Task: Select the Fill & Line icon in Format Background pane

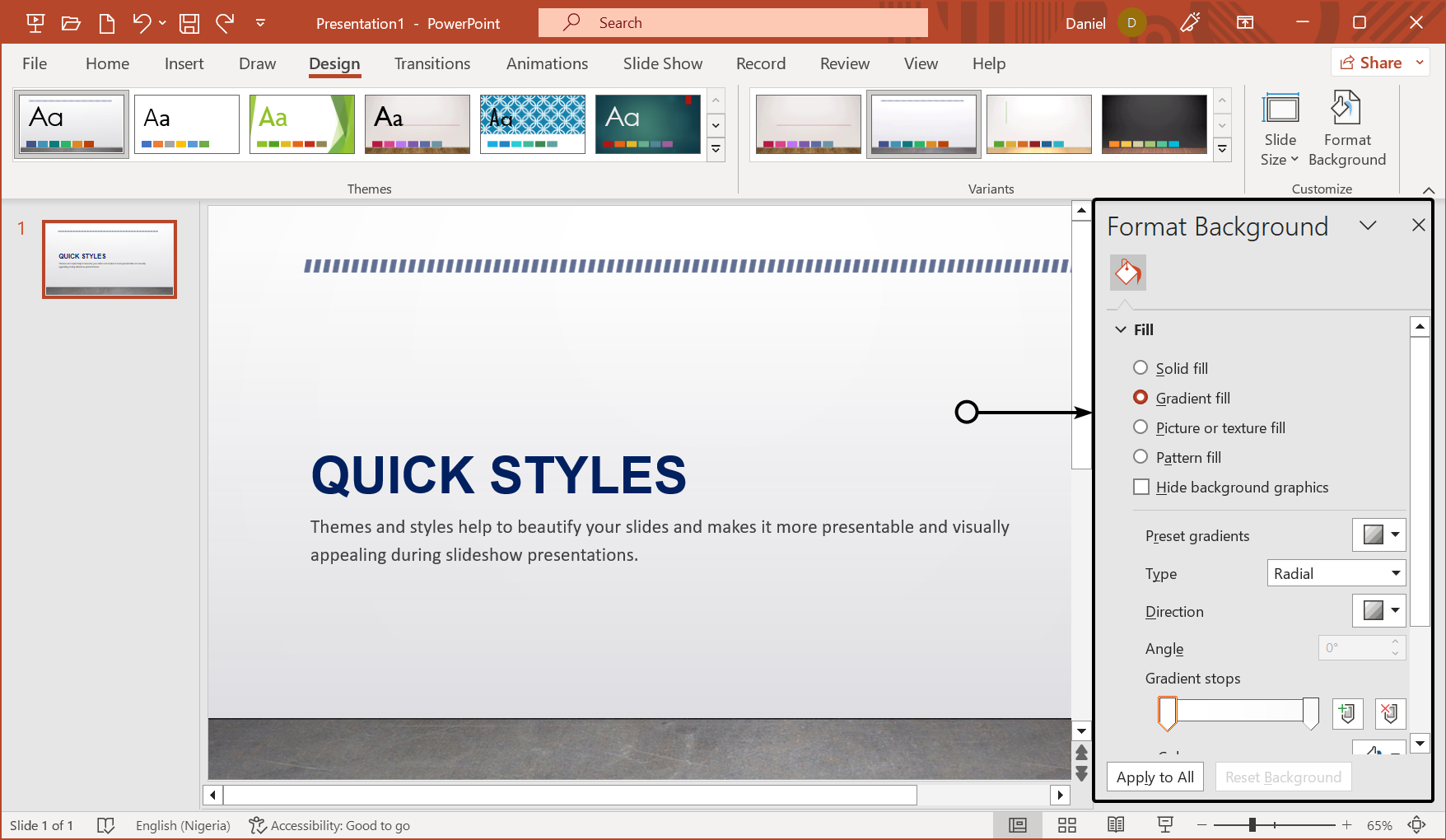Action: pos(1127,273)
